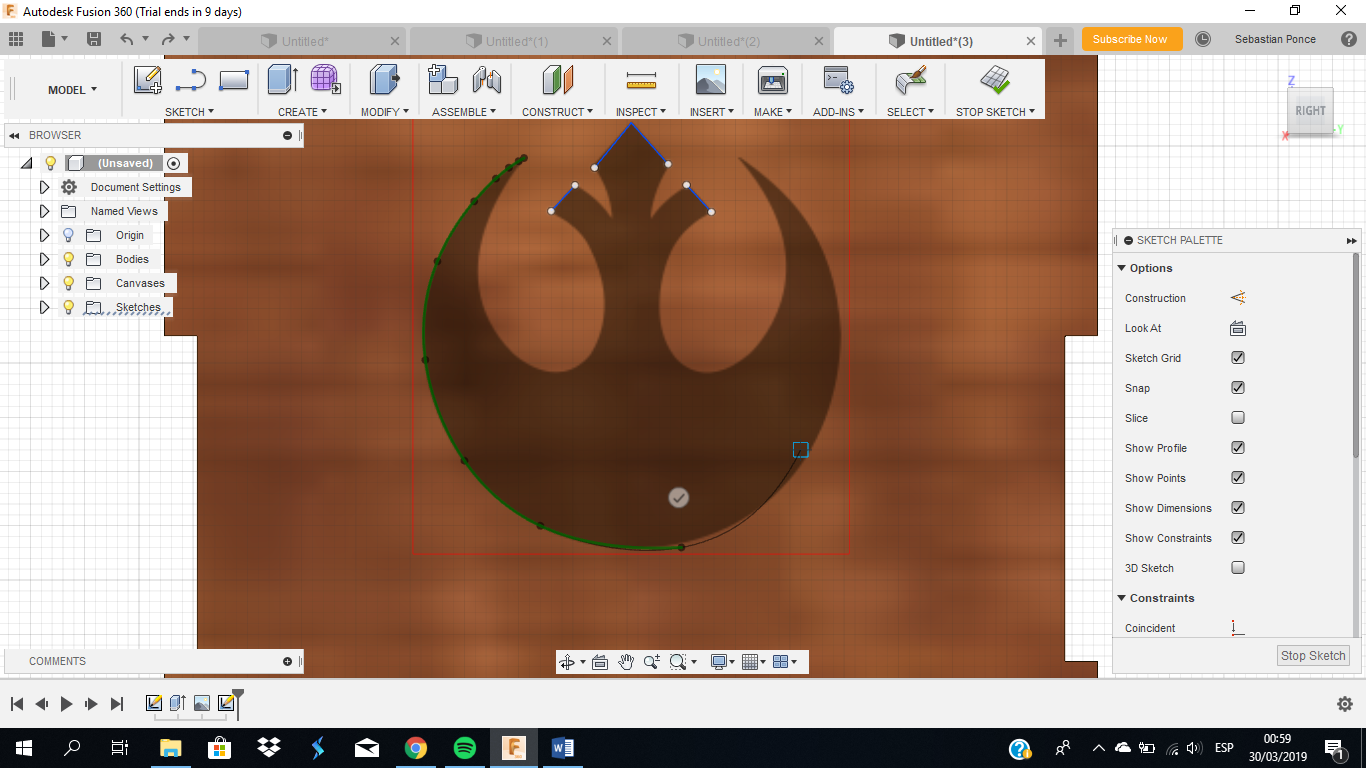Screen dimensions: 1366x768
Task: Jump to the timeline beginning
Action: [x=17, y=704]
